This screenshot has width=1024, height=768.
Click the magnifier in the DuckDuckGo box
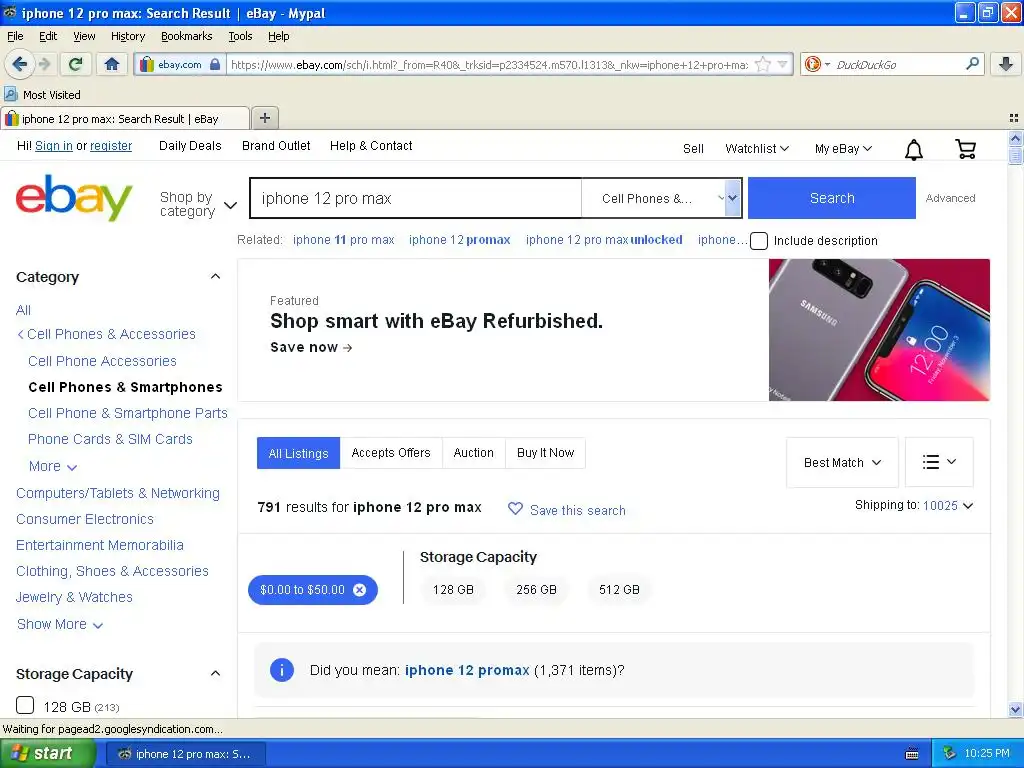tap(972, 64)
